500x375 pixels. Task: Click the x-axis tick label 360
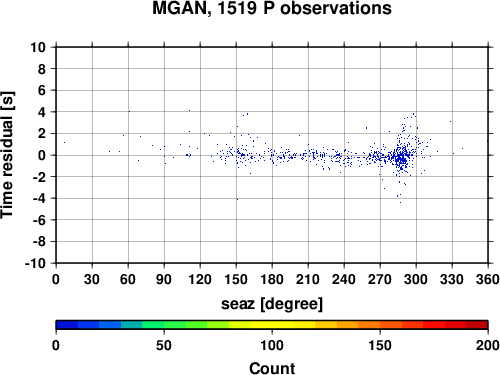pyautogui.click(x=488, y=279)
